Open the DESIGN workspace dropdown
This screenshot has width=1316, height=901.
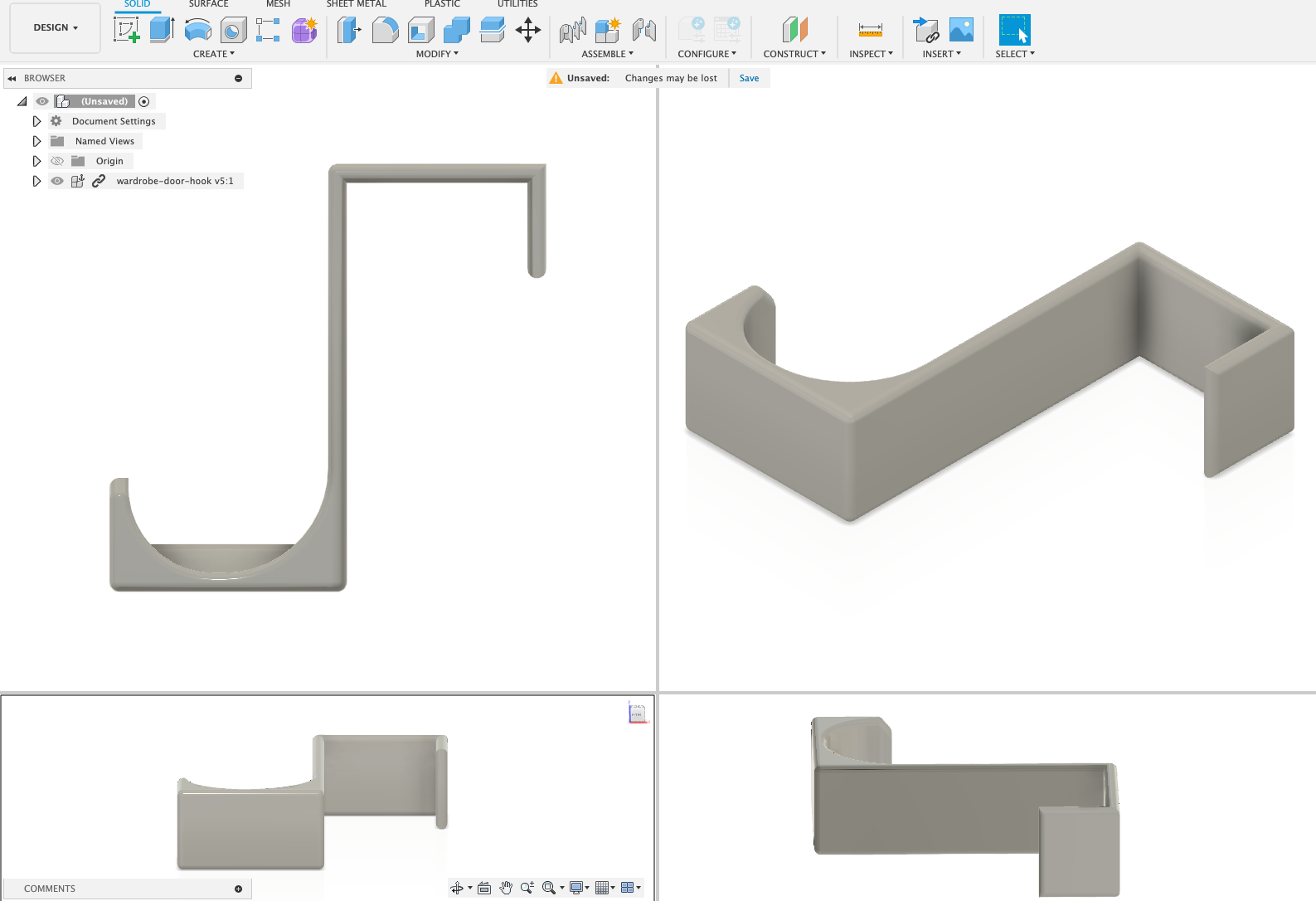click(56, 27)
